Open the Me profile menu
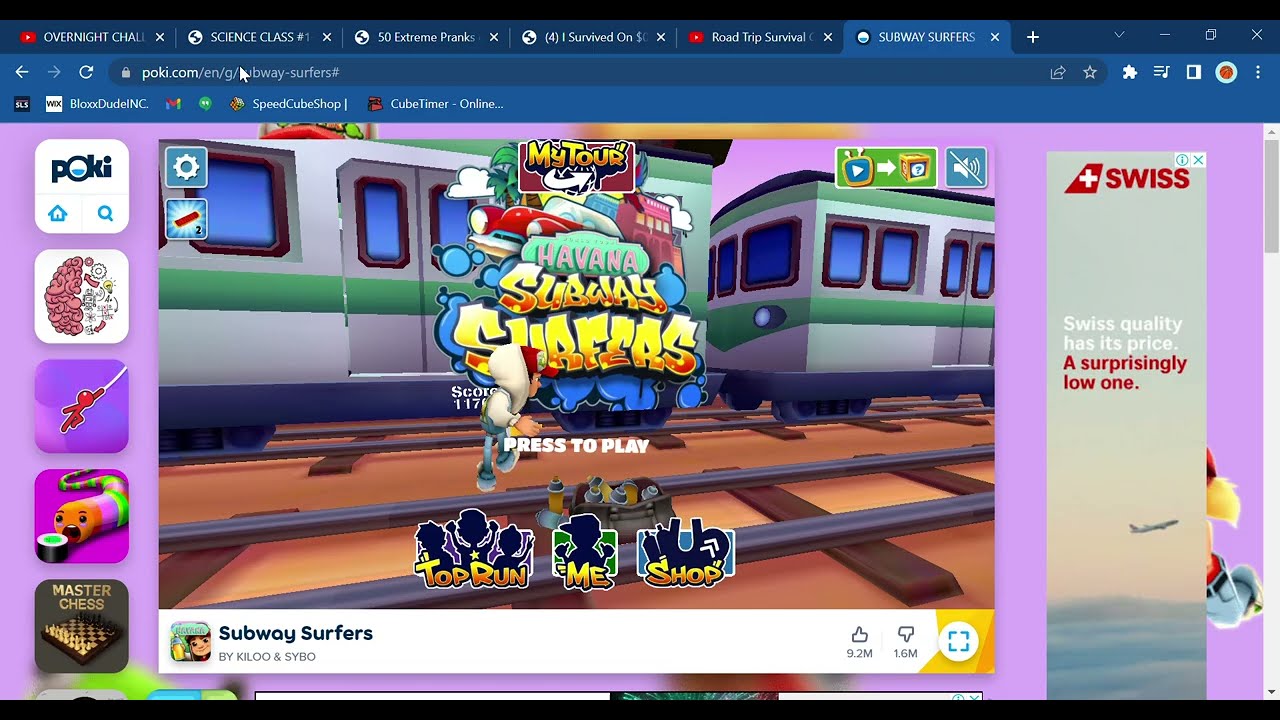 pos(585,552)
